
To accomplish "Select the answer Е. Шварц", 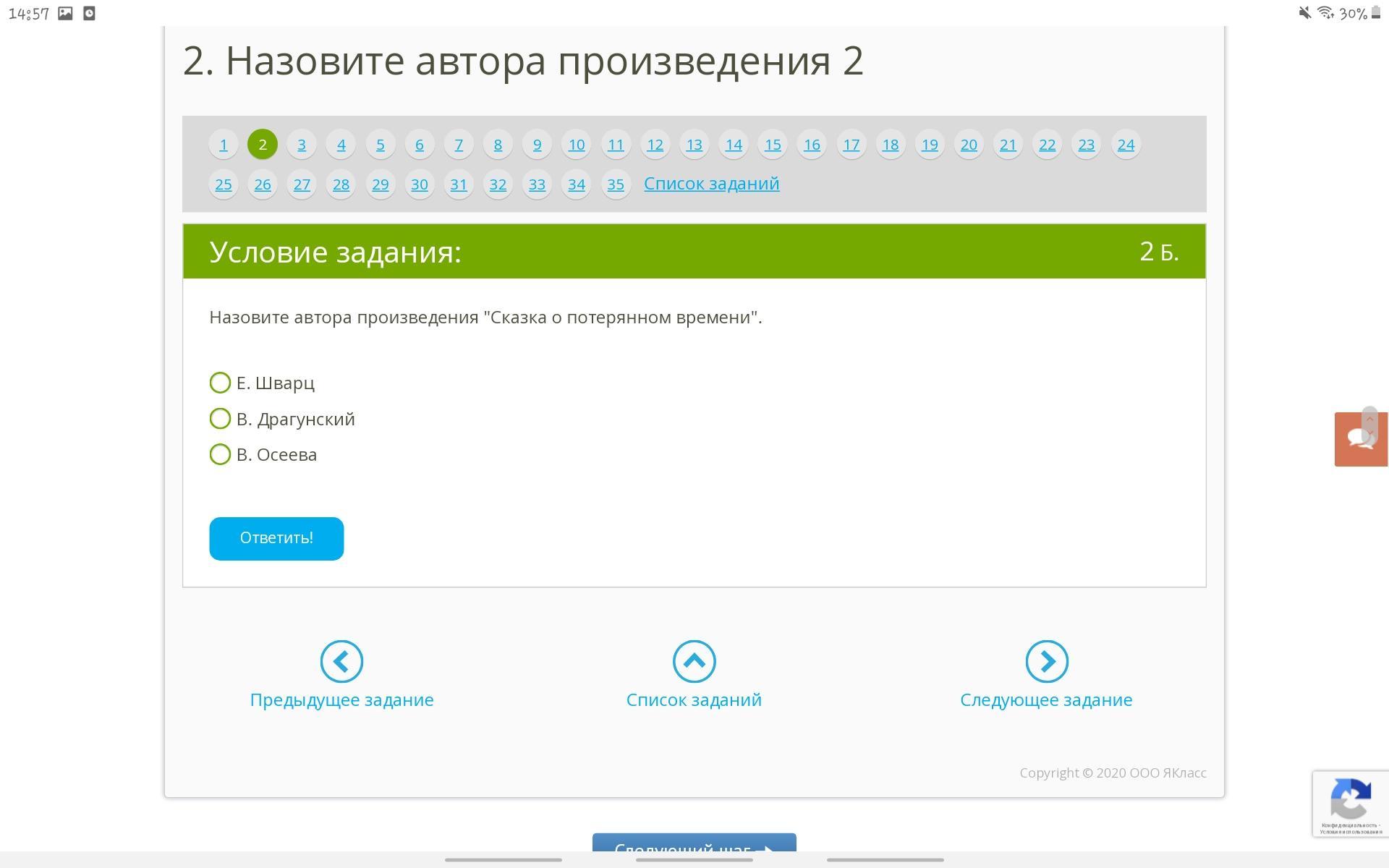I will [x=220, y=383].
